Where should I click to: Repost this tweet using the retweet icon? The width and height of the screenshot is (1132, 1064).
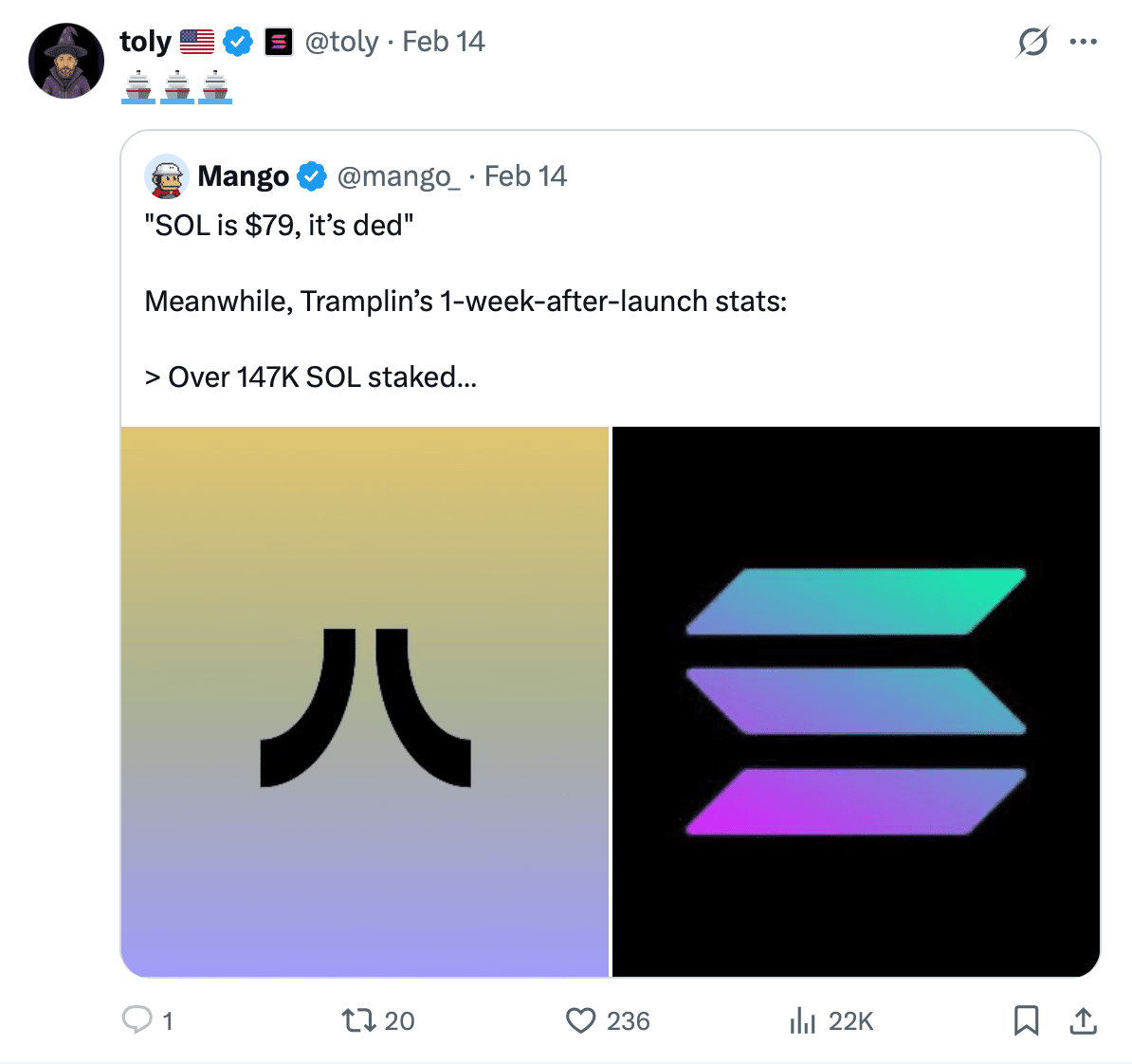pos(357,1020)
